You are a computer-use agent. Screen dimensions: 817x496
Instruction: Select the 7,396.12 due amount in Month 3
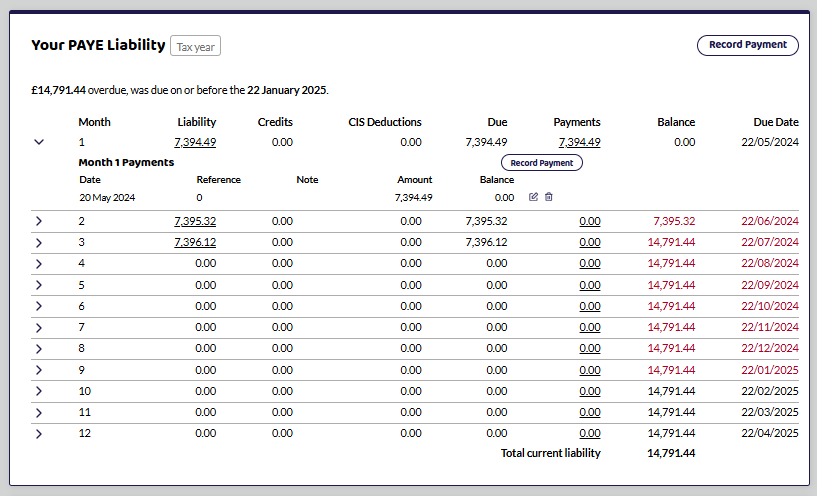(486, 242)
